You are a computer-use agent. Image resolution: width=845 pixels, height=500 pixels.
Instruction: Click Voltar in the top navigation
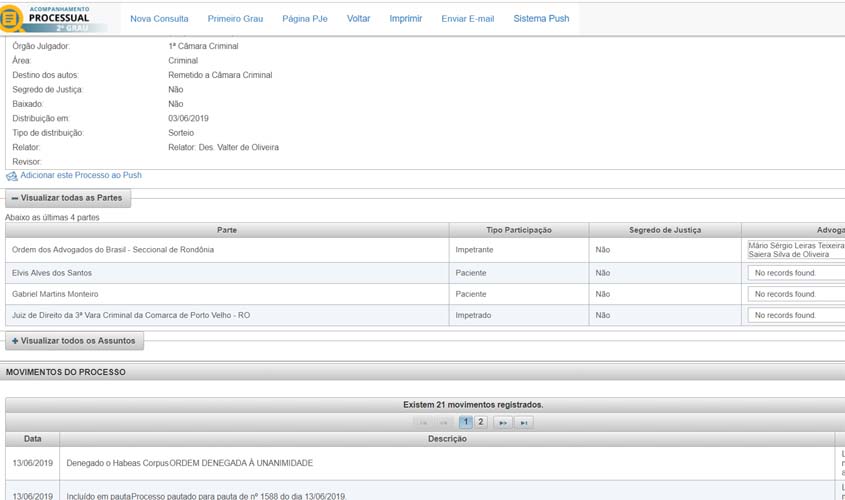[358, 19]
